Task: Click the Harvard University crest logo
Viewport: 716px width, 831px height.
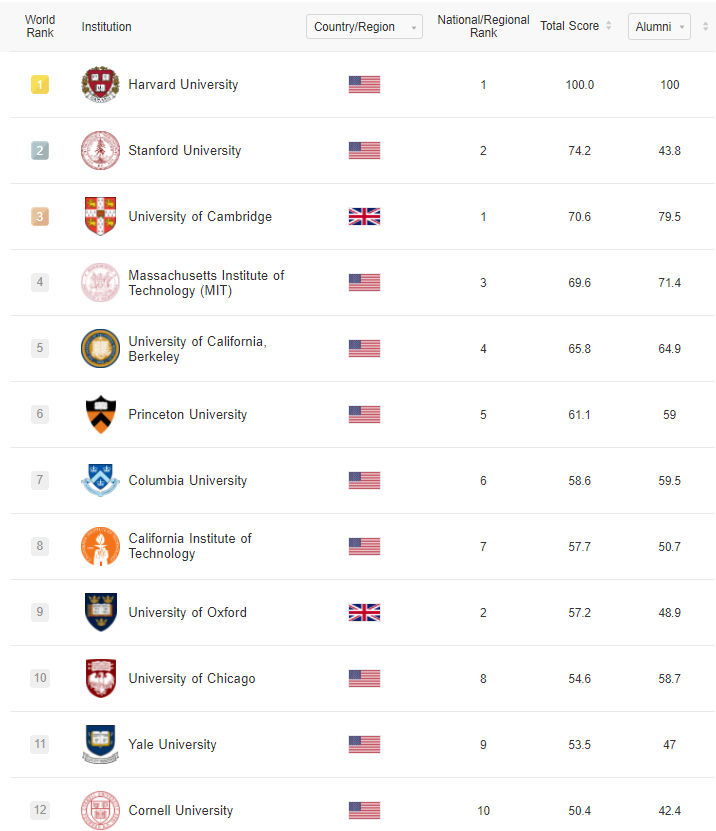Action: (x=100, y=84)
